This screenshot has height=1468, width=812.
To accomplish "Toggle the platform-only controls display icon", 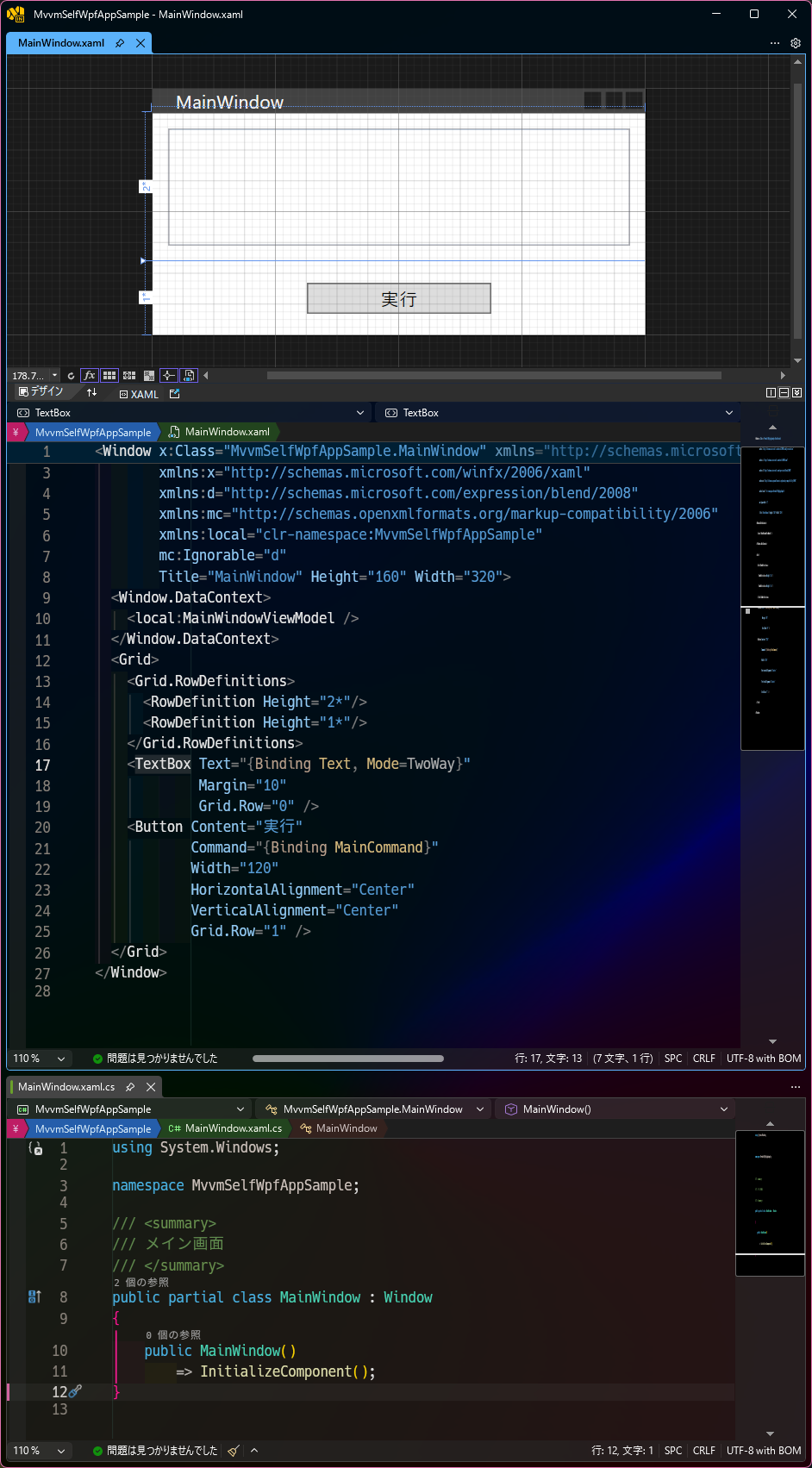I will (x=189, y=376).
